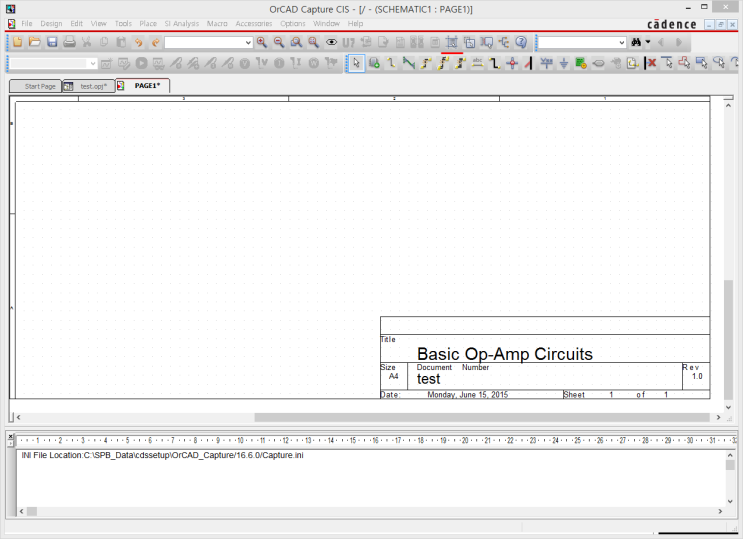Image resolution: width=743 pixels, height=539 pixels.
Task: Select the Place Net Alias abc tool
Action: click(x=477, y=63)
